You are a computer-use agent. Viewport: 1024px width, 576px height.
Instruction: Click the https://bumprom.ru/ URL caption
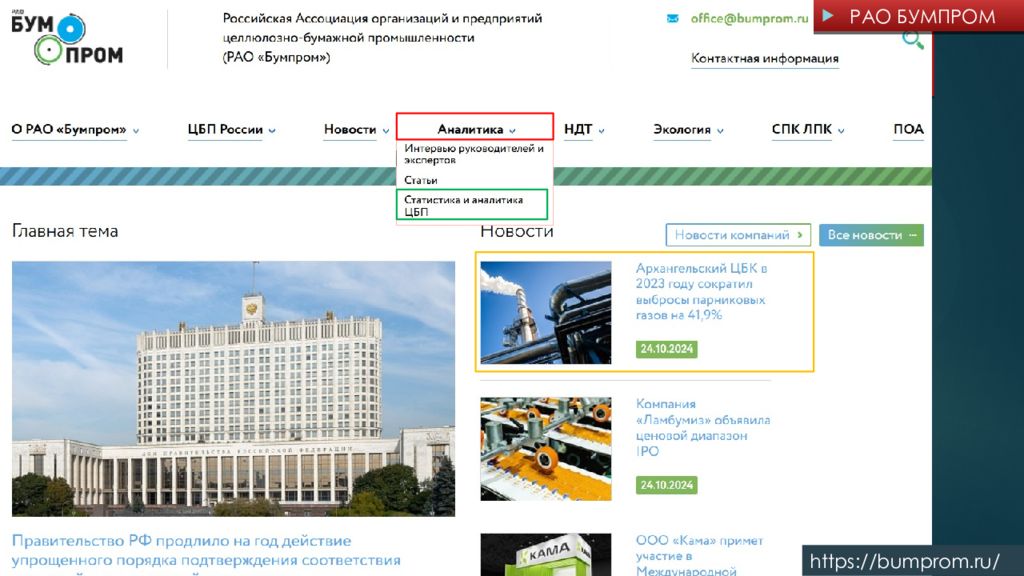pyautogui.click(x=904, y=561)
